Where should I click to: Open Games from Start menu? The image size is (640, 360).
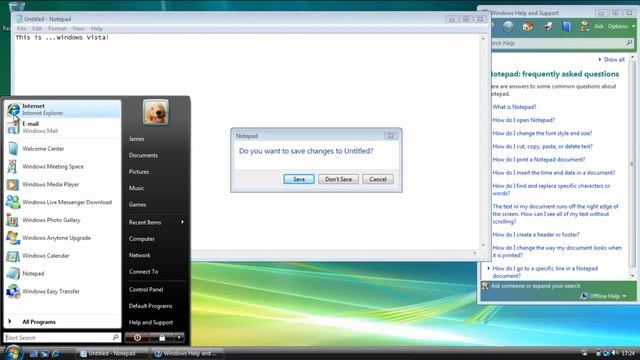137,204
